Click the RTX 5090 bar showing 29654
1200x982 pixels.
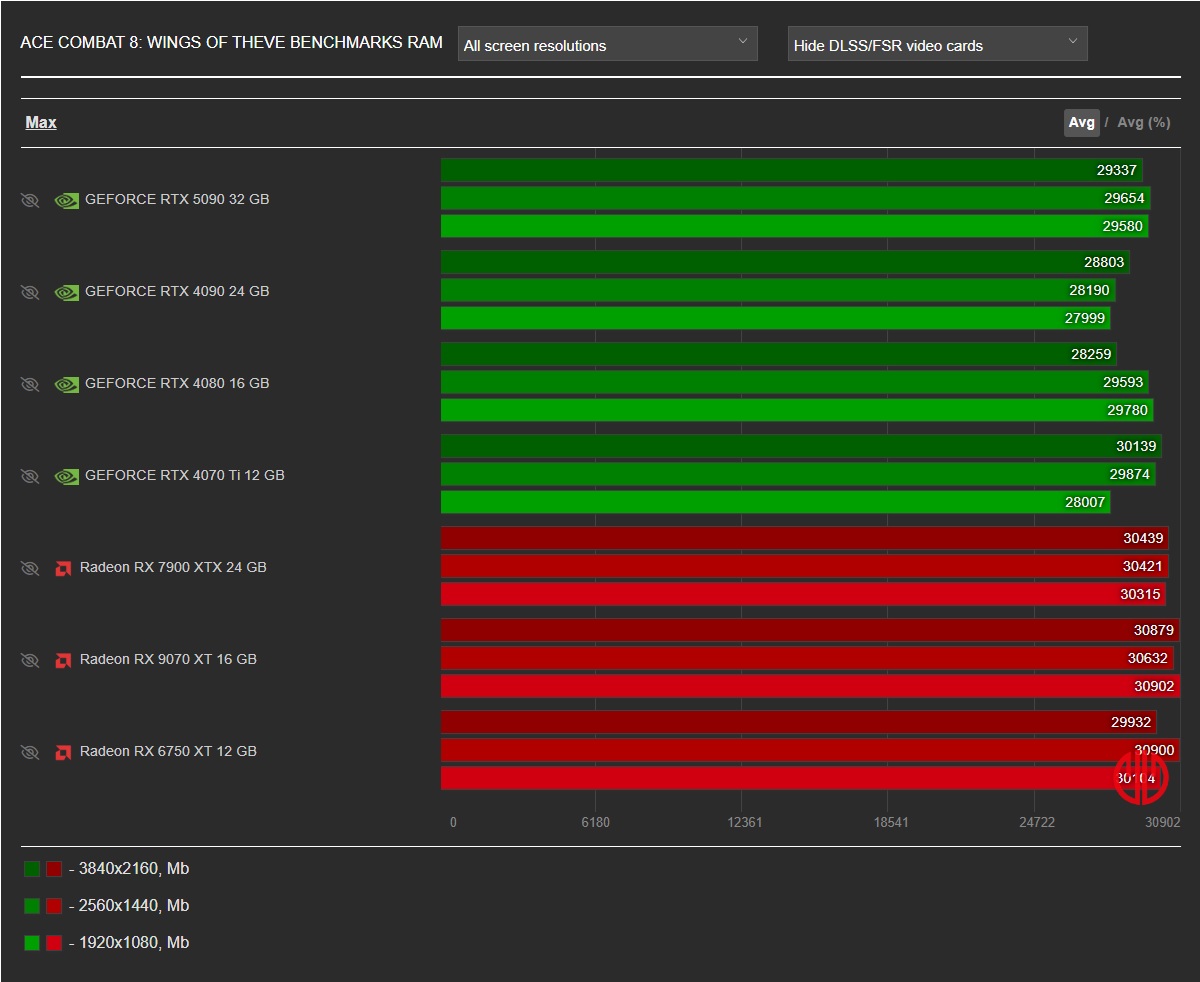(796, 198)
